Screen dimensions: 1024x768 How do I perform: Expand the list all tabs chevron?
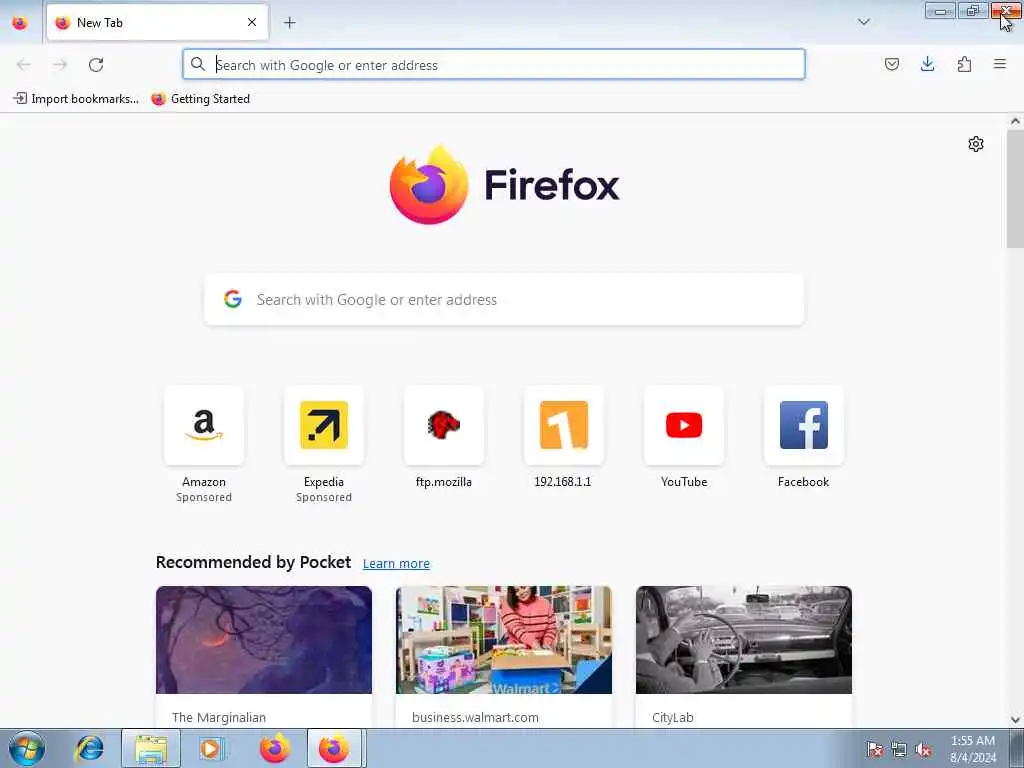863,22
